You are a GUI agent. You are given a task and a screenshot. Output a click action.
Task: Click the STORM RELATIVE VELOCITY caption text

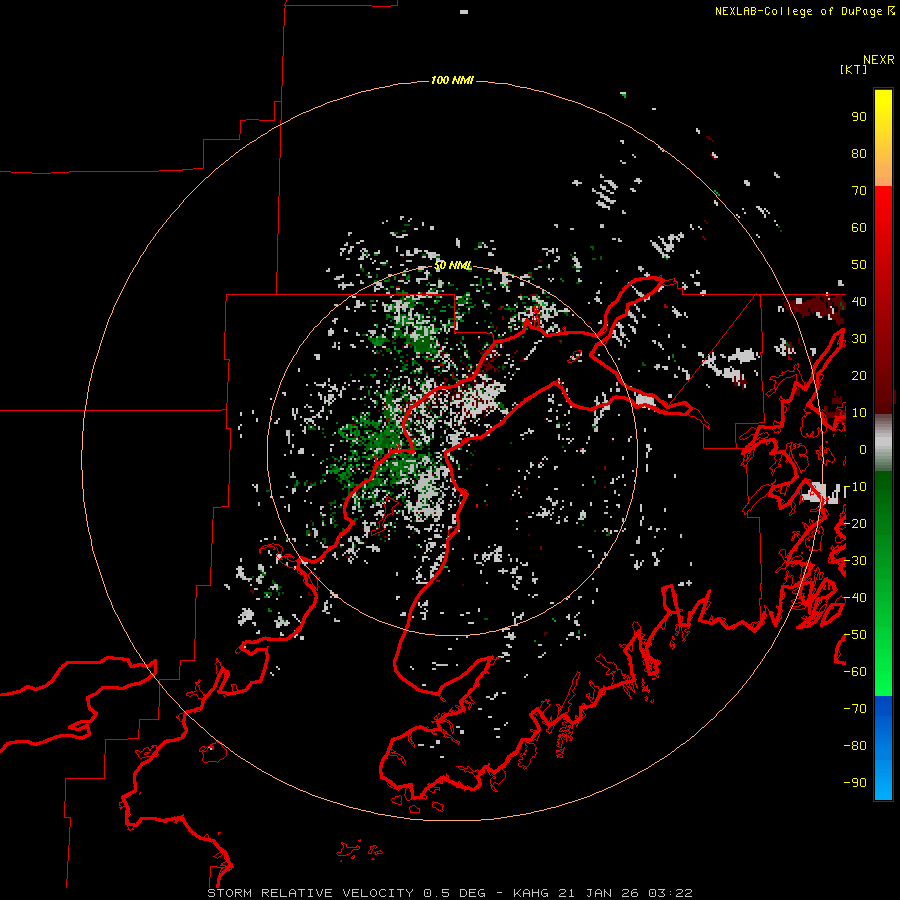click(x=310, y=893)
